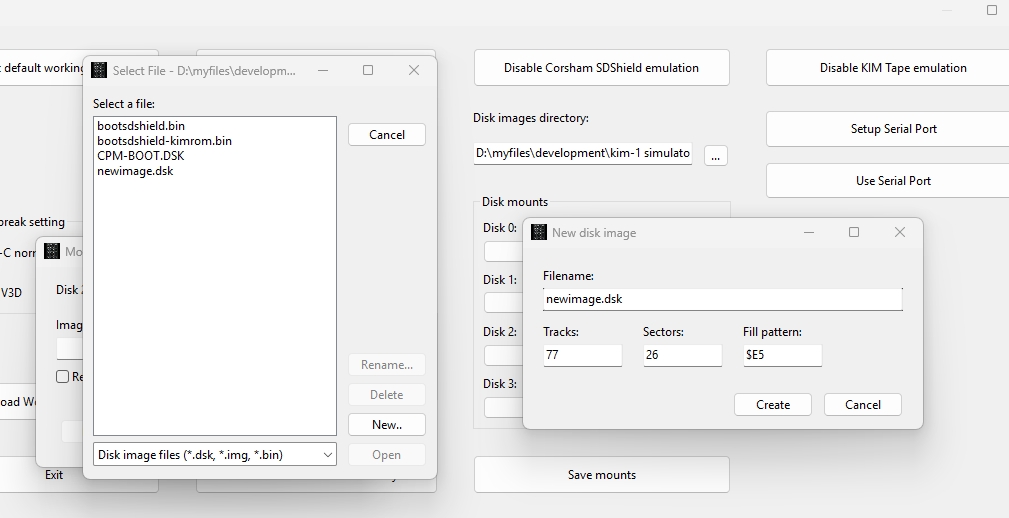This screenshot has width=1009, height=518.
Task: Focus the Tracks input field
Action: click(582, 354)
